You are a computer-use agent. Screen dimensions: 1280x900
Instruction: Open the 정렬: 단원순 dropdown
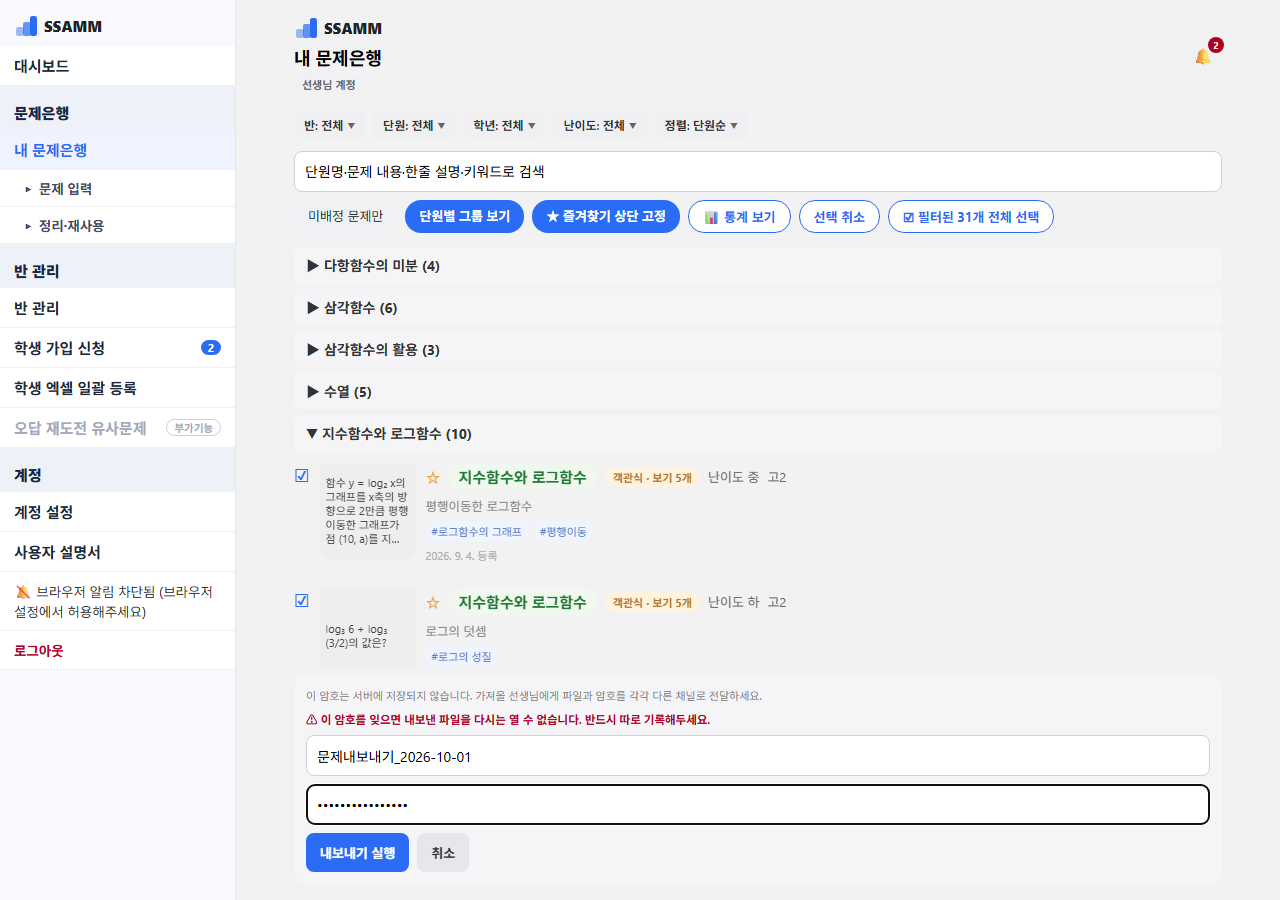click(x=701, y=126)
